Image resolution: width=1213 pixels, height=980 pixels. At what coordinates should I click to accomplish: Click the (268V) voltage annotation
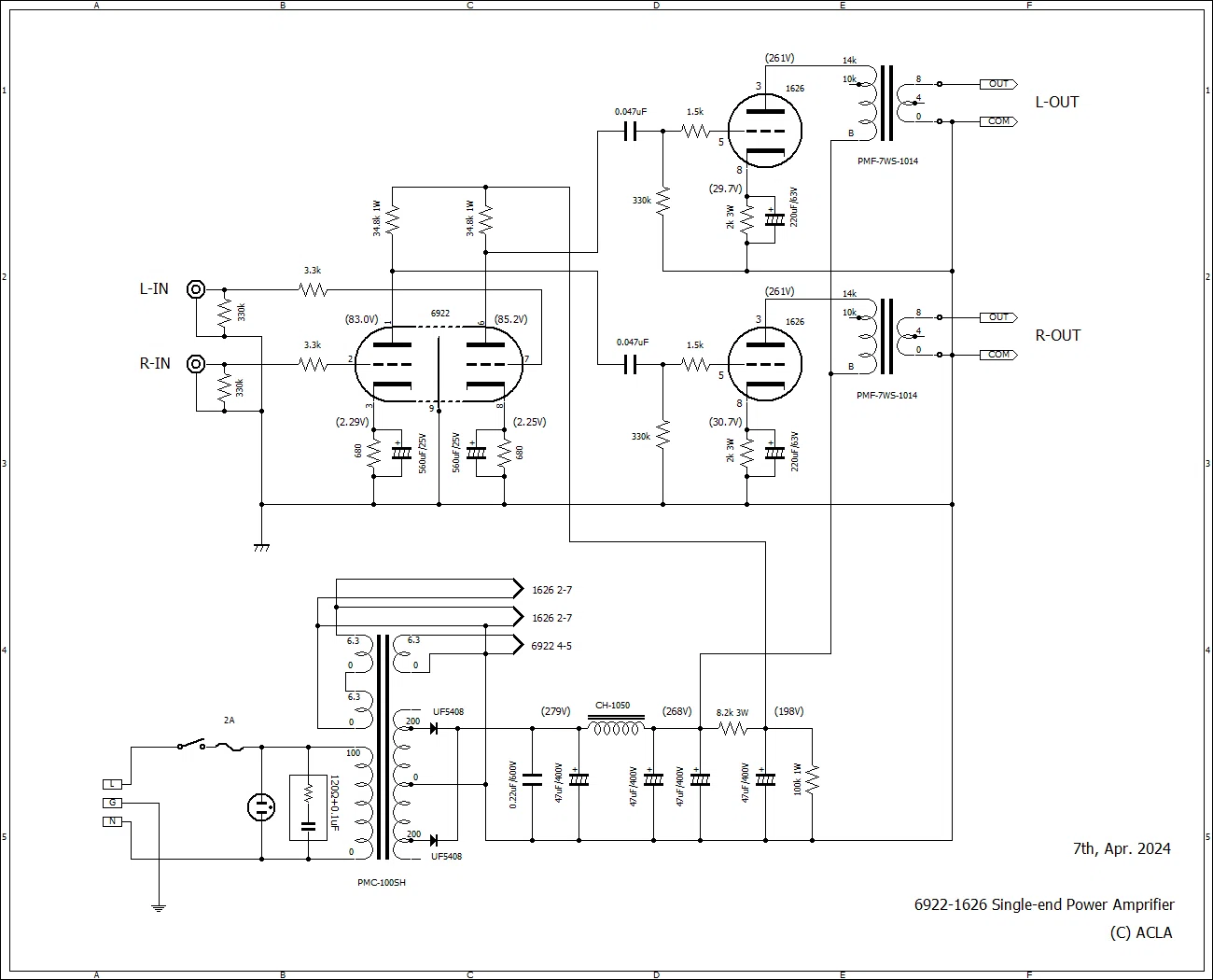coord(677,711)
